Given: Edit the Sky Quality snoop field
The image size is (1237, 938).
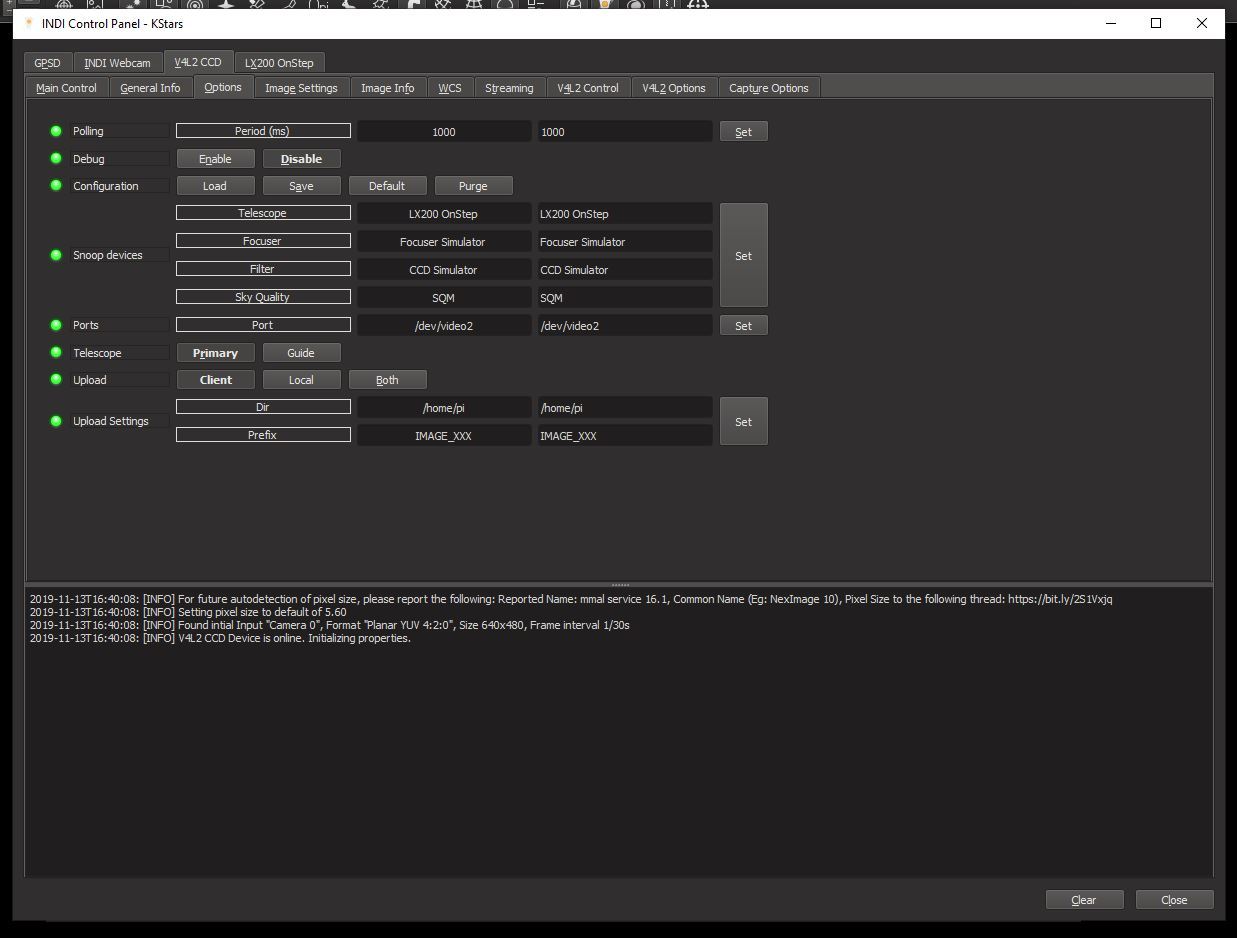Looking at the screenshot, I should point(625,298).
